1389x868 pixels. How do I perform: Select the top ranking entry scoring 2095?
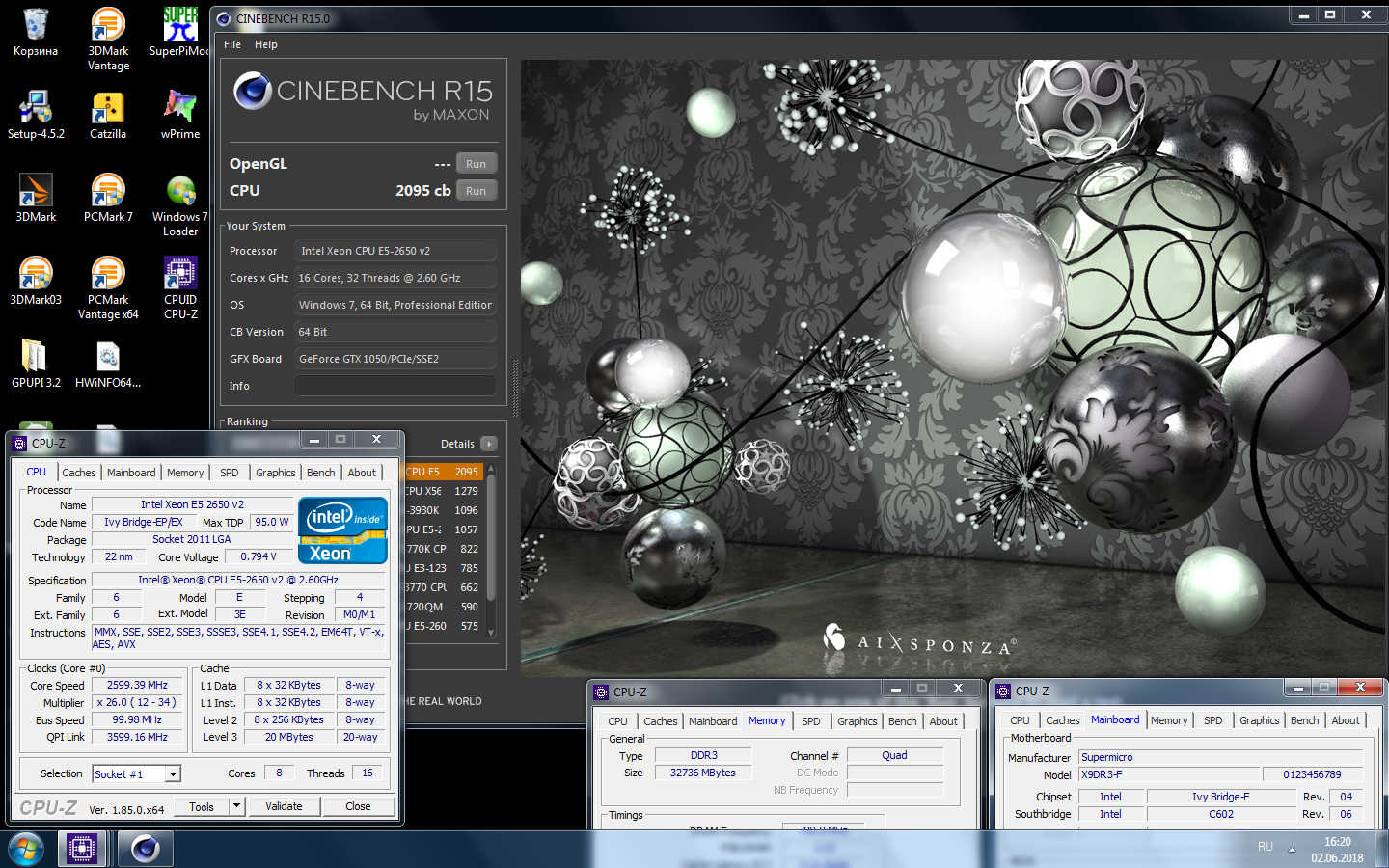coord(443,472)
